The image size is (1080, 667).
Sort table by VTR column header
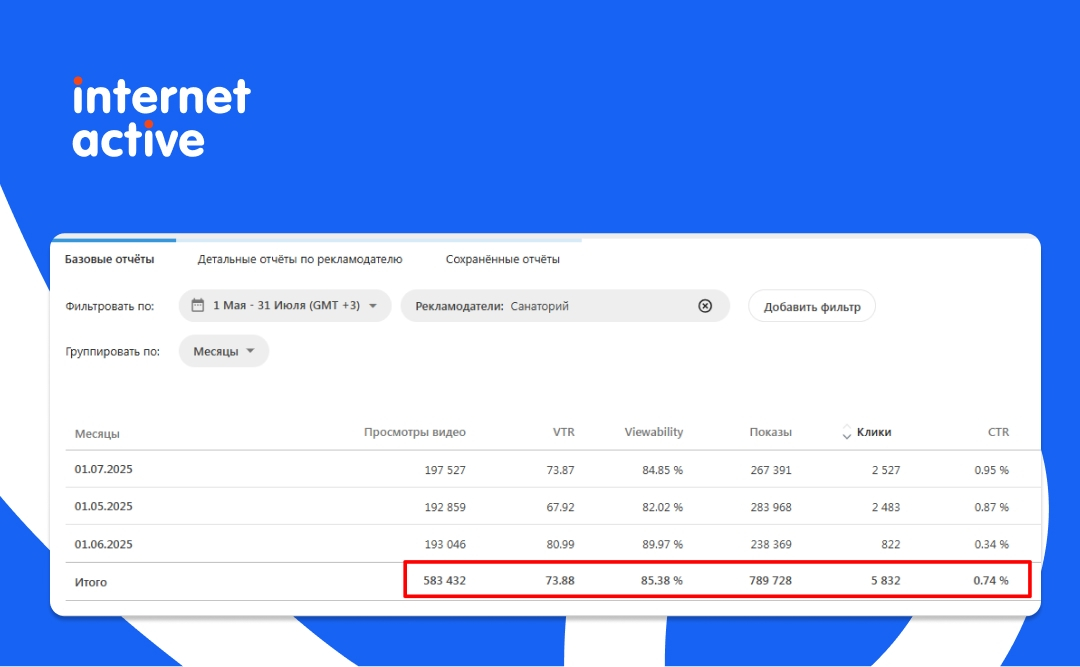[563, 432]
